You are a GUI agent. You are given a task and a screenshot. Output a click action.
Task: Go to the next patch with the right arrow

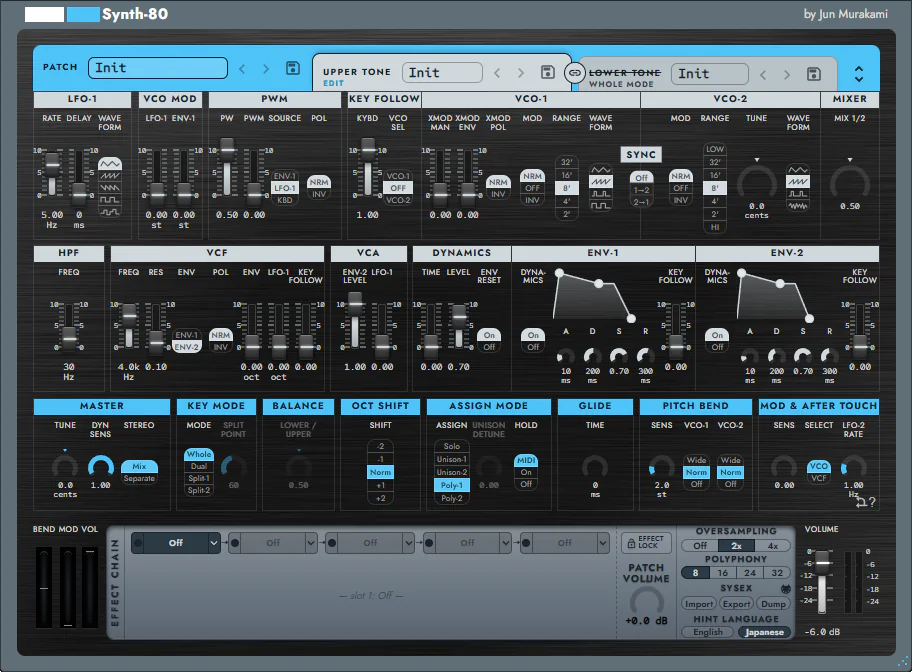tap(266, 69)
